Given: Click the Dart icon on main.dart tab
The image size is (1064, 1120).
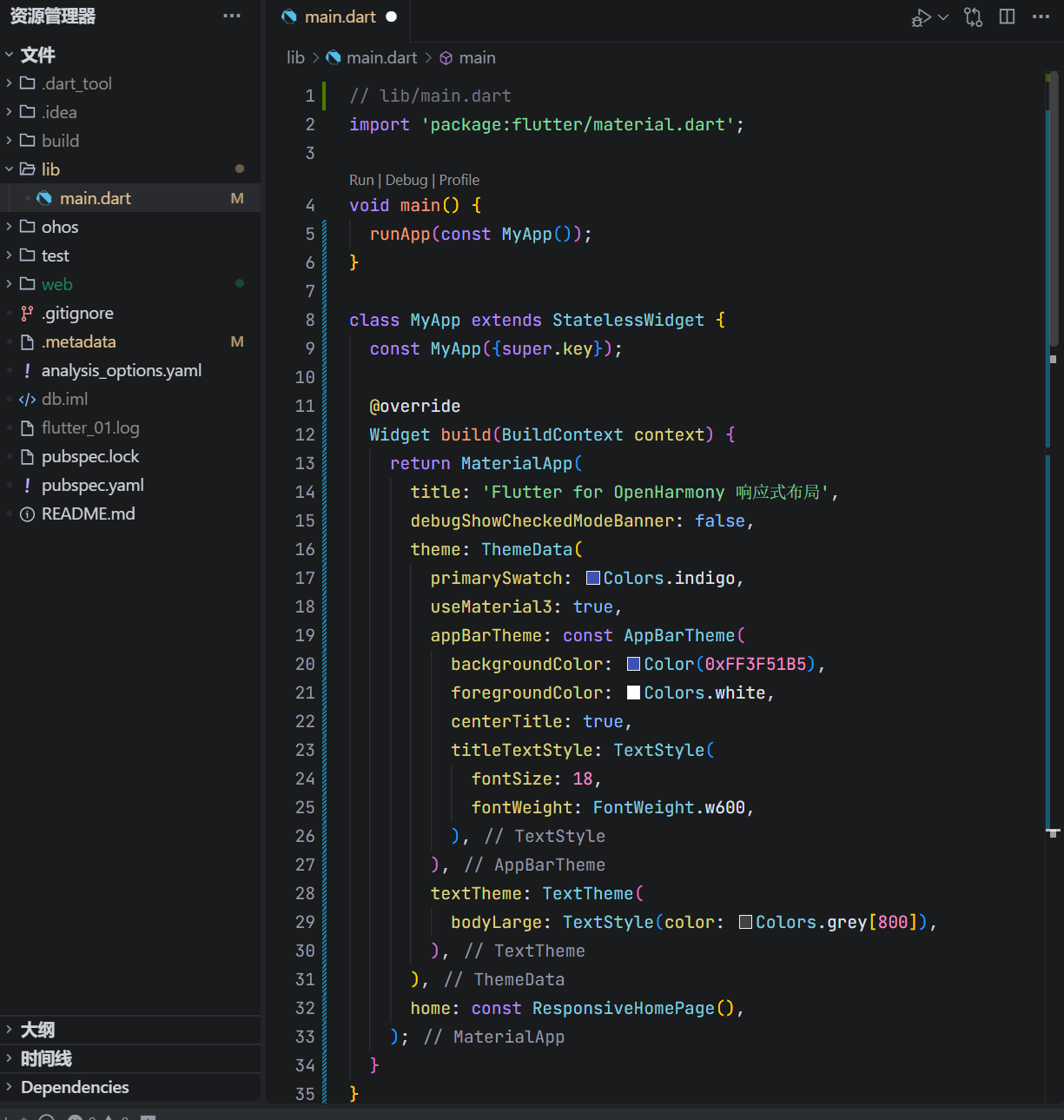Looking at the screenshot, I should tap(289, 17).
